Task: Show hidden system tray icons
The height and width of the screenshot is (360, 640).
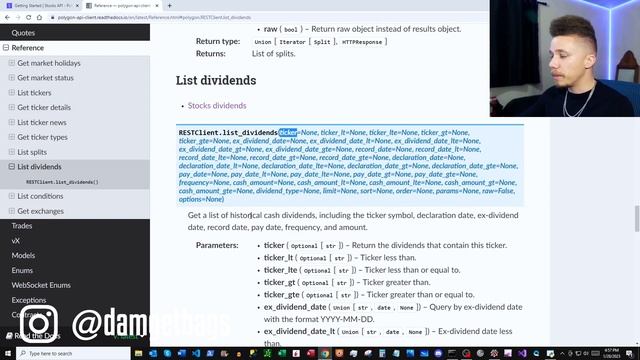Action: point(562,353)
